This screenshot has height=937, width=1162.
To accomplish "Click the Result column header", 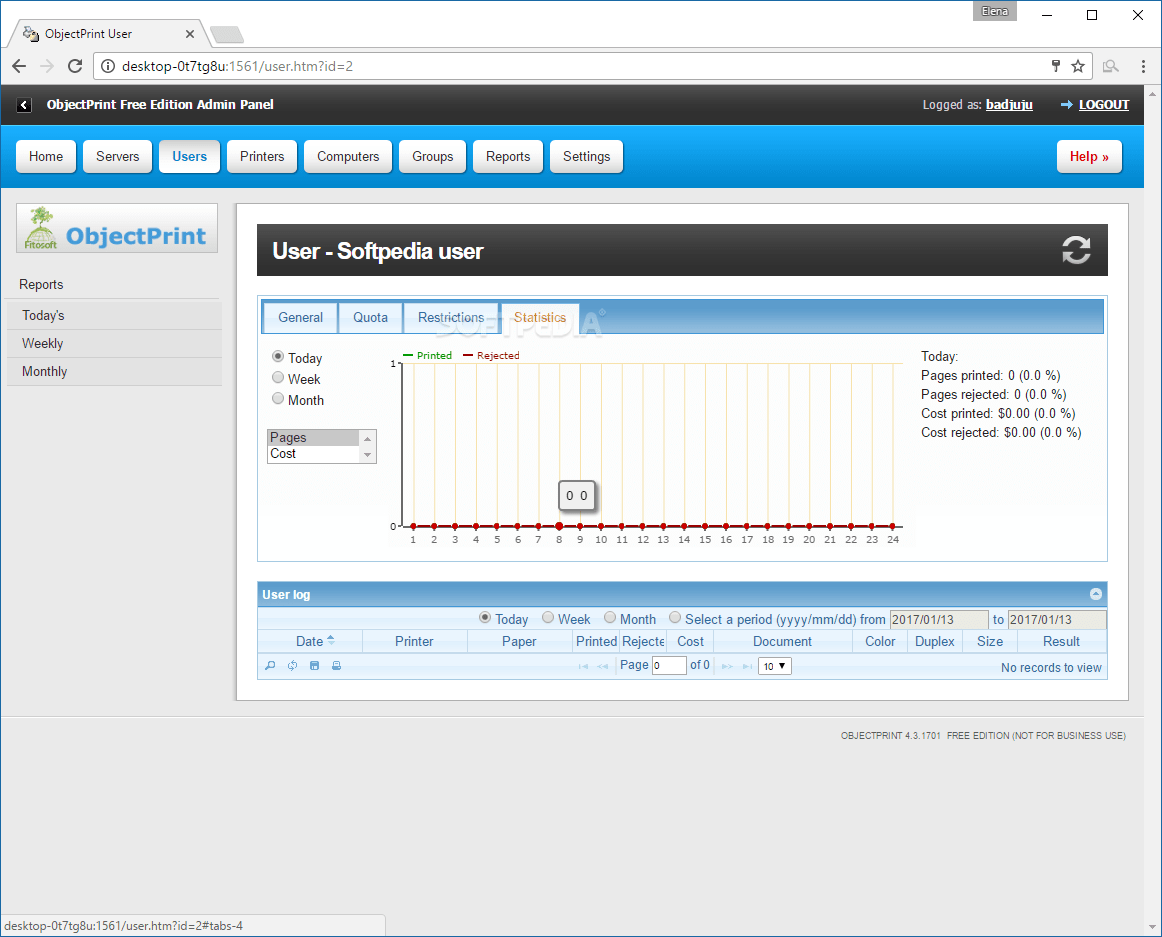I will tap(1061, 641).
